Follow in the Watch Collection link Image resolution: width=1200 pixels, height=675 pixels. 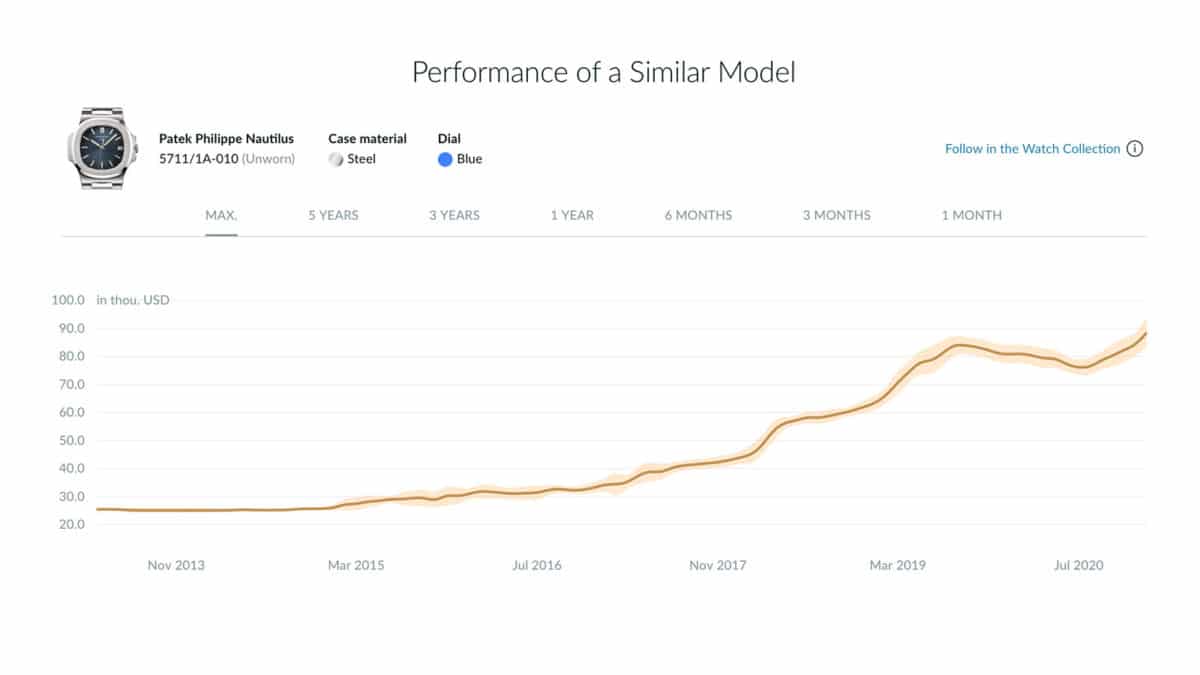pos(1032,149)
